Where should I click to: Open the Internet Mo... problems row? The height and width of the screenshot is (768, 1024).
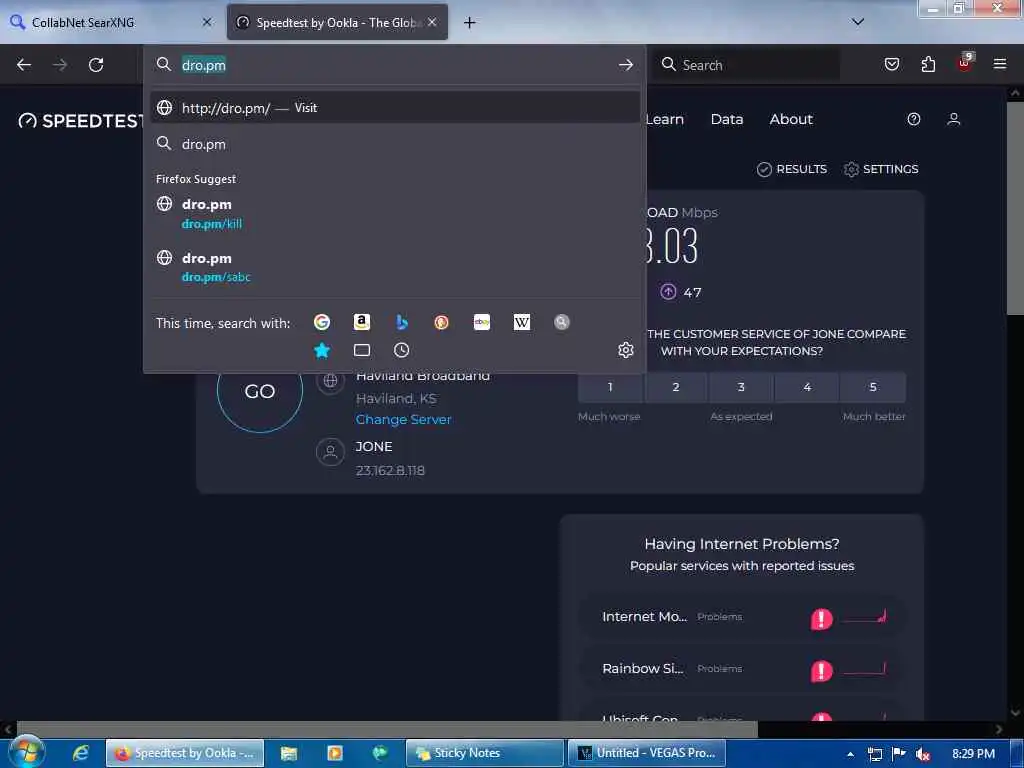(742, 616)
